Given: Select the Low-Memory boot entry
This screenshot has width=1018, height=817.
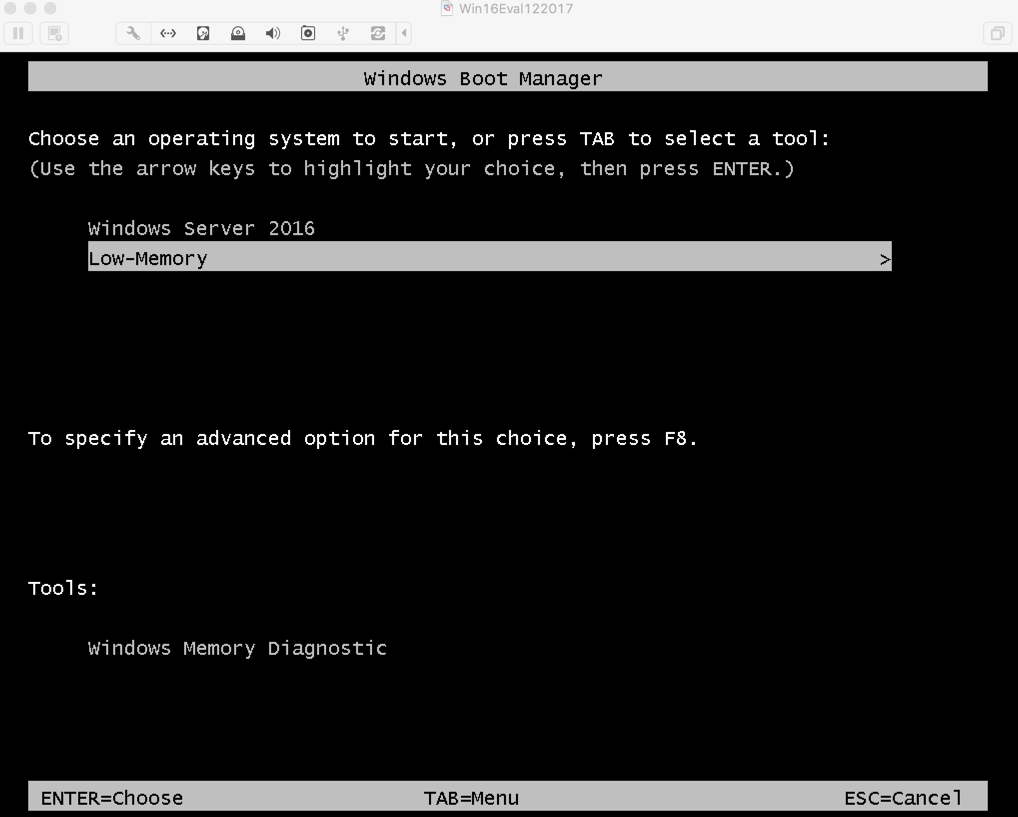Looking at the screenshot, I should point(490,257).
